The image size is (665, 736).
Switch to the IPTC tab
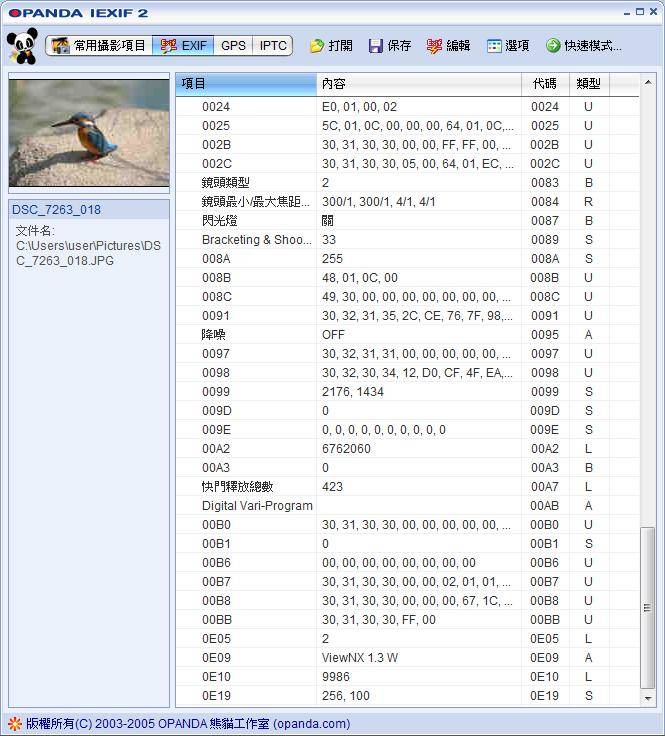(273, 46)
